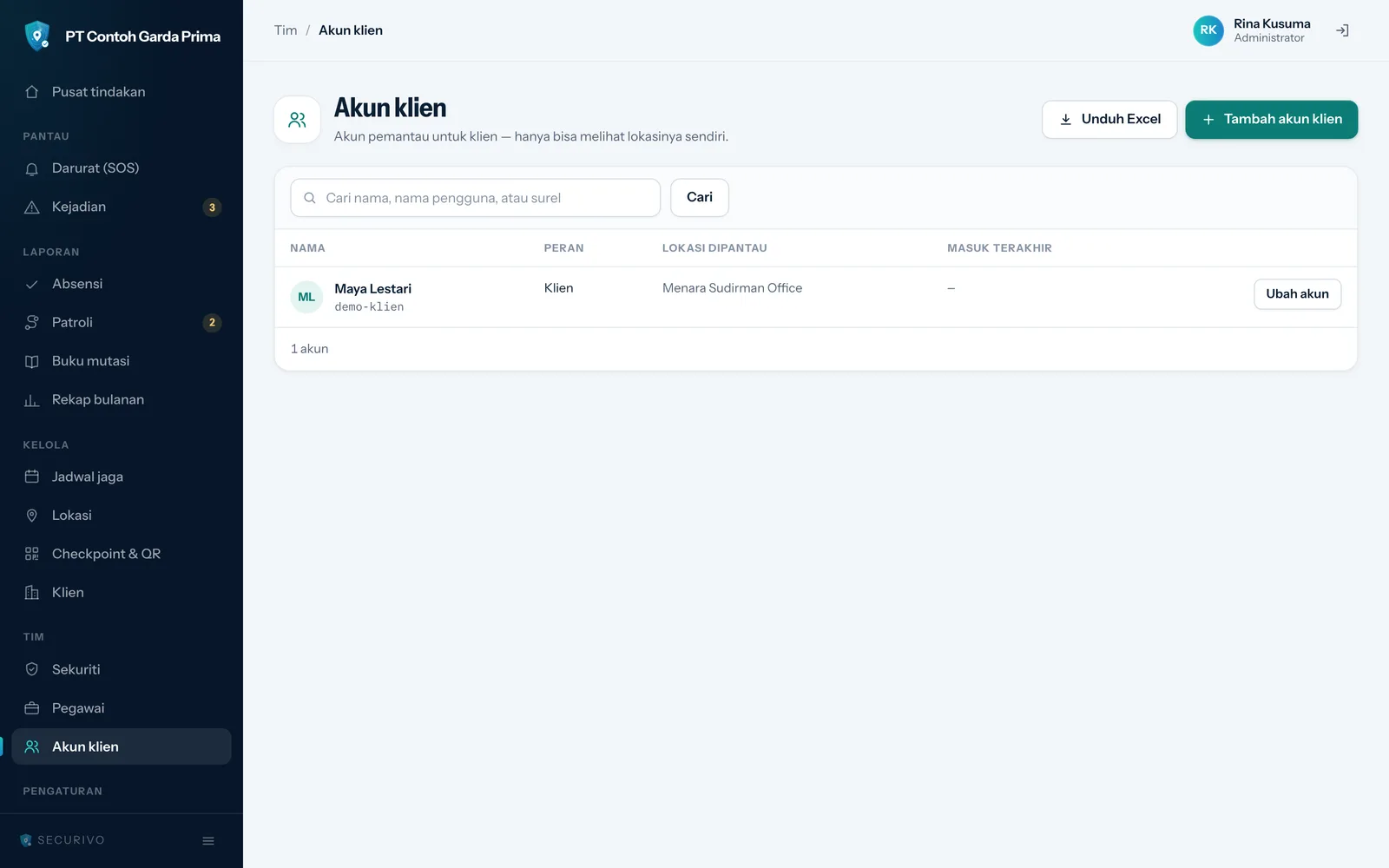1389x868 pixels.
Task: Click the PT Contoh Garda Prima shield logo
Action: coord(37,36)
